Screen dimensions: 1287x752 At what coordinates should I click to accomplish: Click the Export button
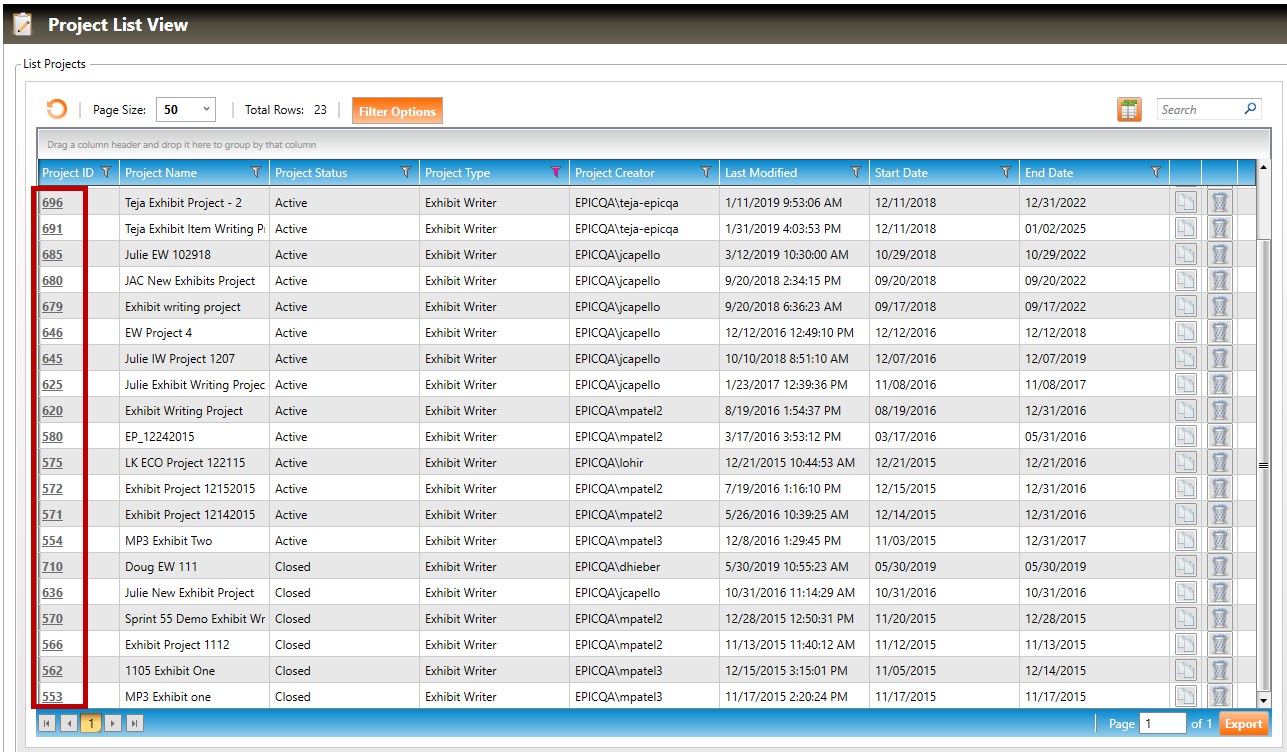click(x=1243, y=724)
